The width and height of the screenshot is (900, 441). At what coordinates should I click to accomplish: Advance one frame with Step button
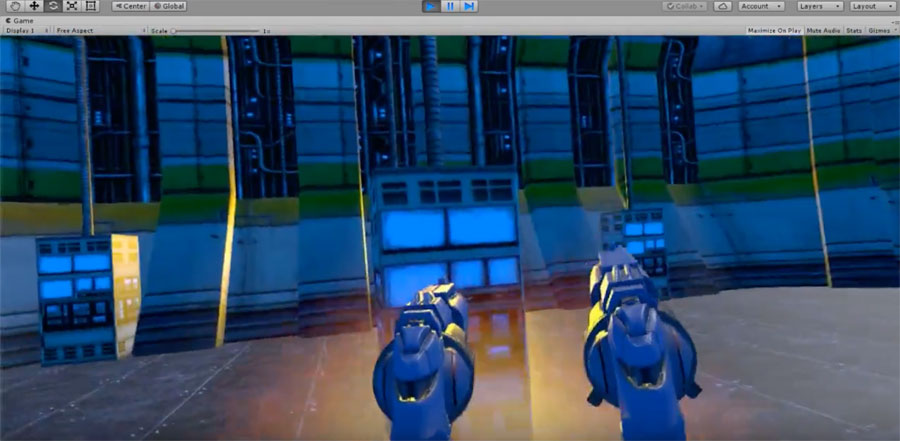point(469,6)
